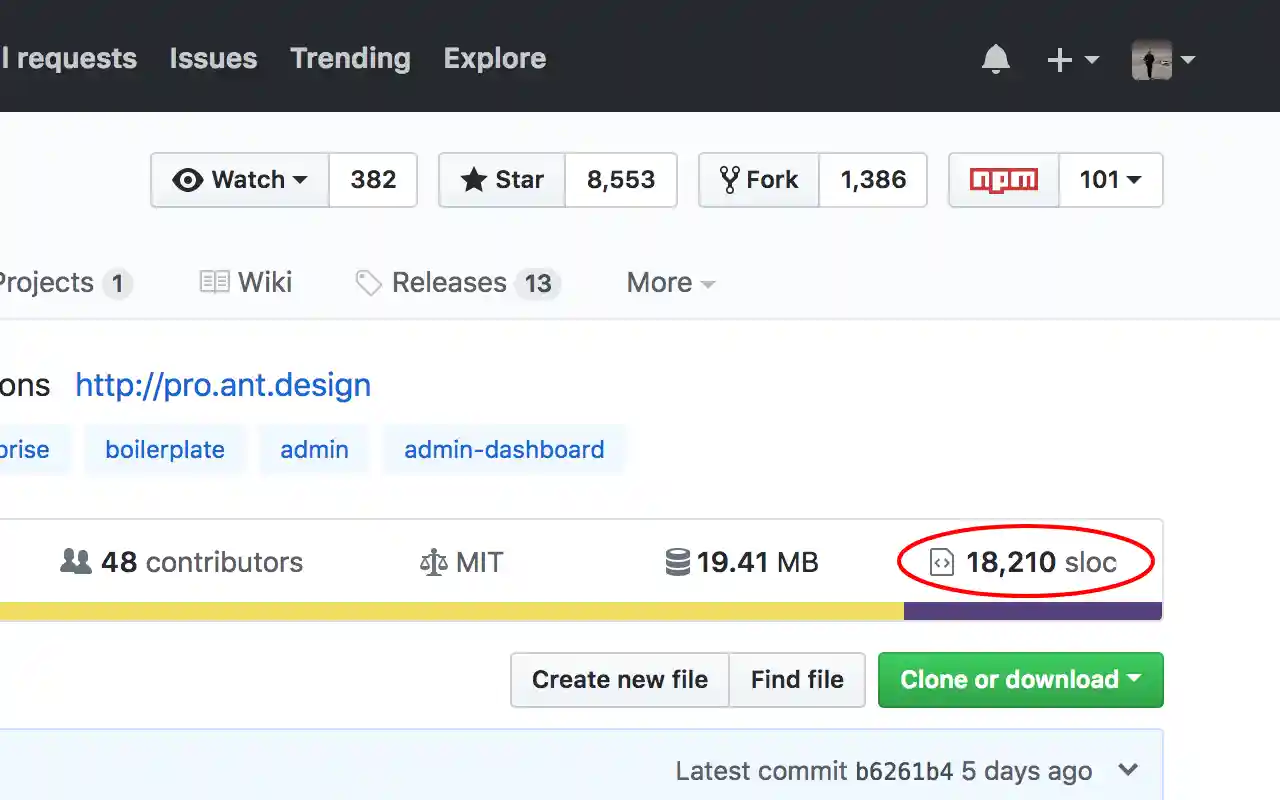Open the notifications bell
The image size is (1280, 800).
tap(995, 60)
